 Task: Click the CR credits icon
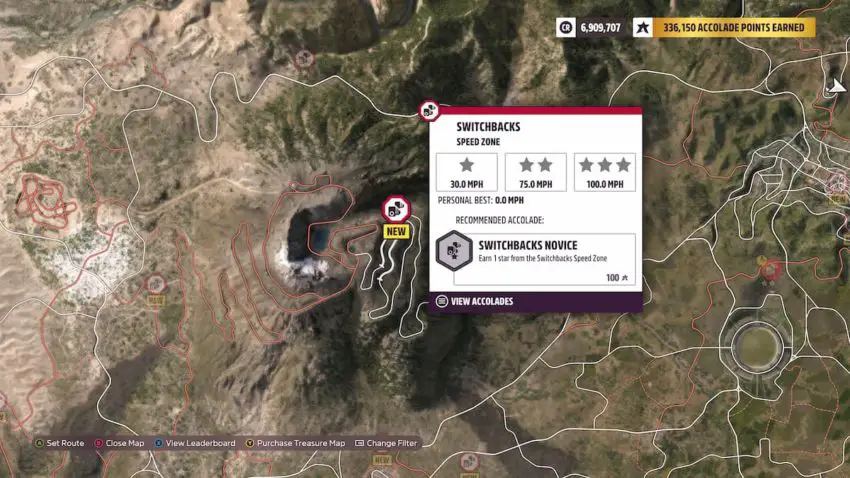pyautogui.click(x=565, y=27)
